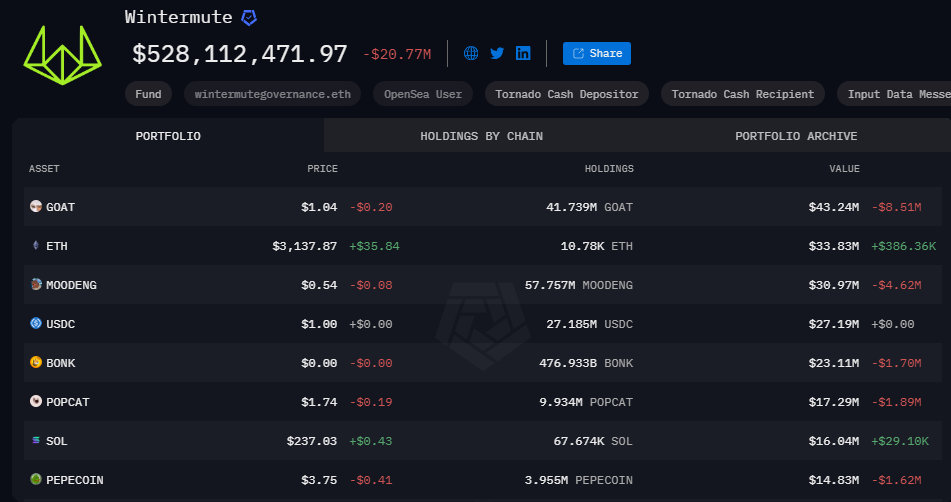
Task: Switch to the HOLDINGS BY CHAIN tab
Action: [482, 136]
